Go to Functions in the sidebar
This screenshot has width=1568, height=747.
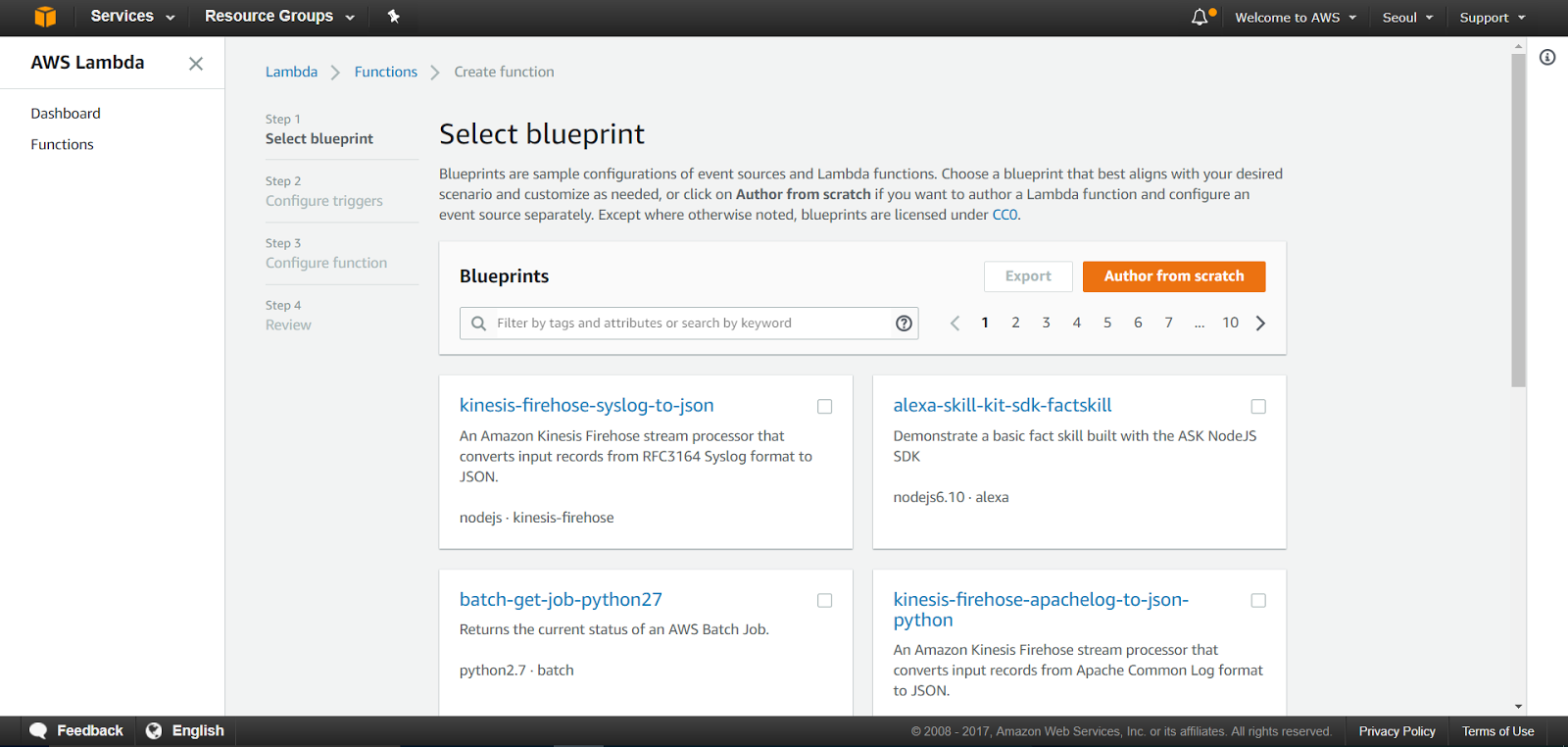[x=63, y=144]
